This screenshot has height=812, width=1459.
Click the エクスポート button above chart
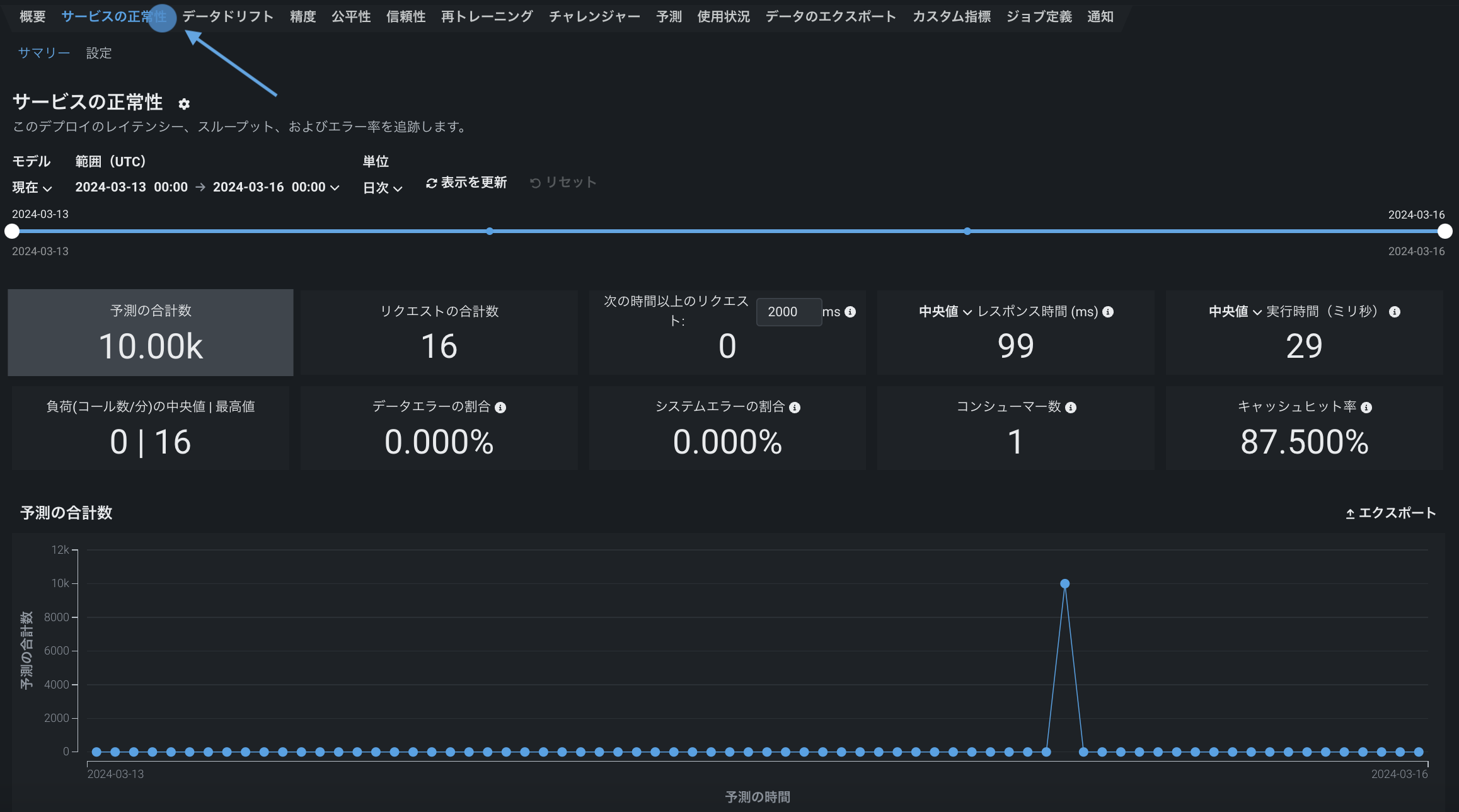tap(1390, 513)
